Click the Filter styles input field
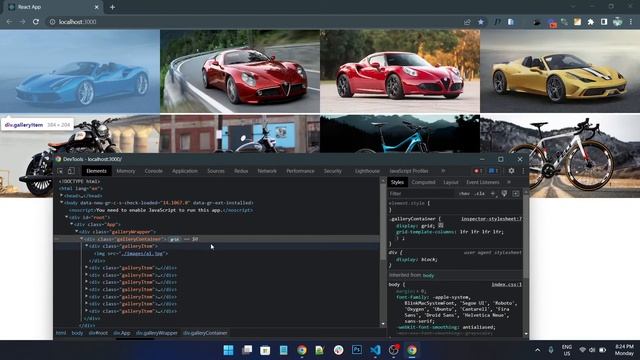The width and height of the screenshot is (640, 360). click(422, 193)
